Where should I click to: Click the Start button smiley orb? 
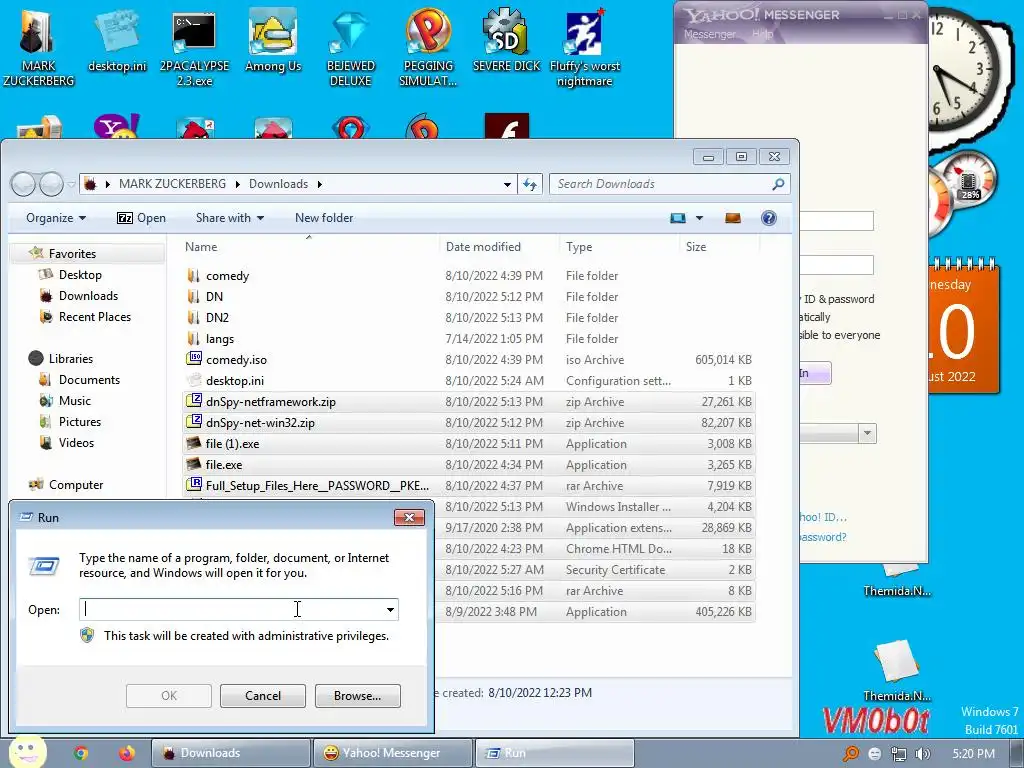pos(27,752)
